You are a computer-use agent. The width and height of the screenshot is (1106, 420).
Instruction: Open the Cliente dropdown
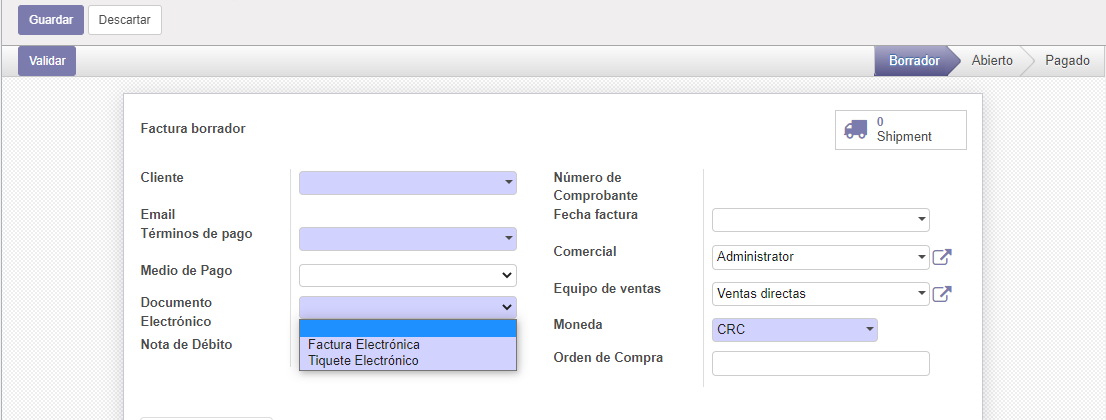[408, 183]
